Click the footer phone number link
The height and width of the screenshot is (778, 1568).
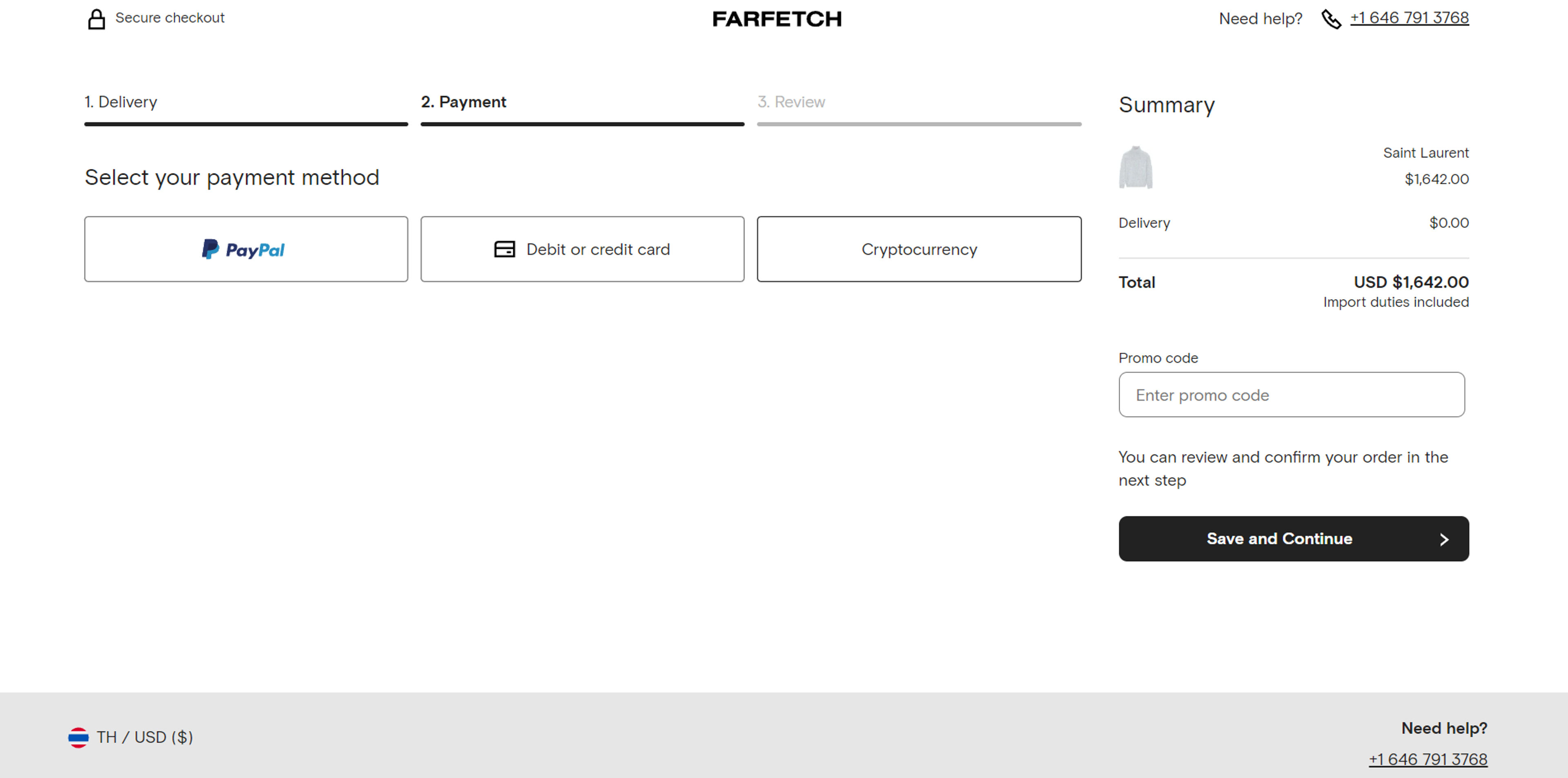[x=1428, y=759]
